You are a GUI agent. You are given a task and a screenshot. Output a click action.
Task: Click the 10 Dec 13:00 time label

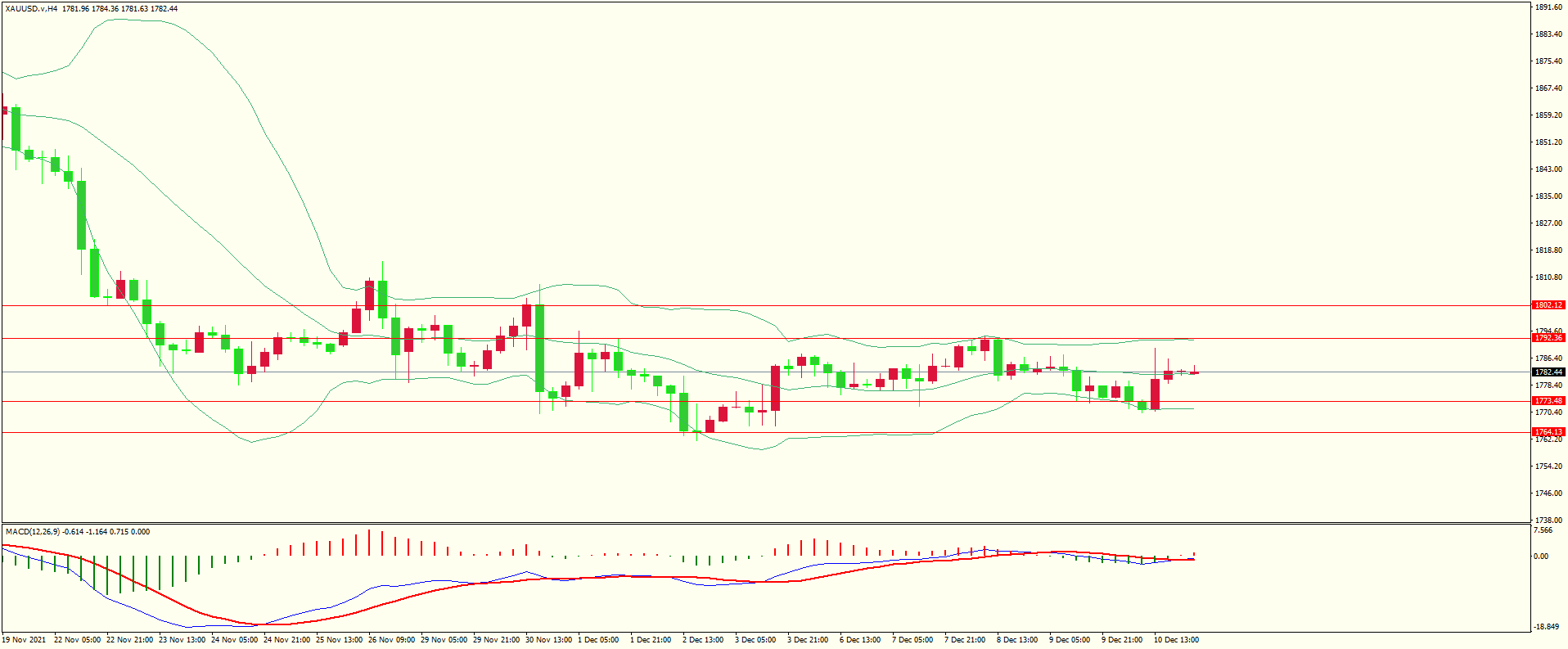(x=1176, y=640)
